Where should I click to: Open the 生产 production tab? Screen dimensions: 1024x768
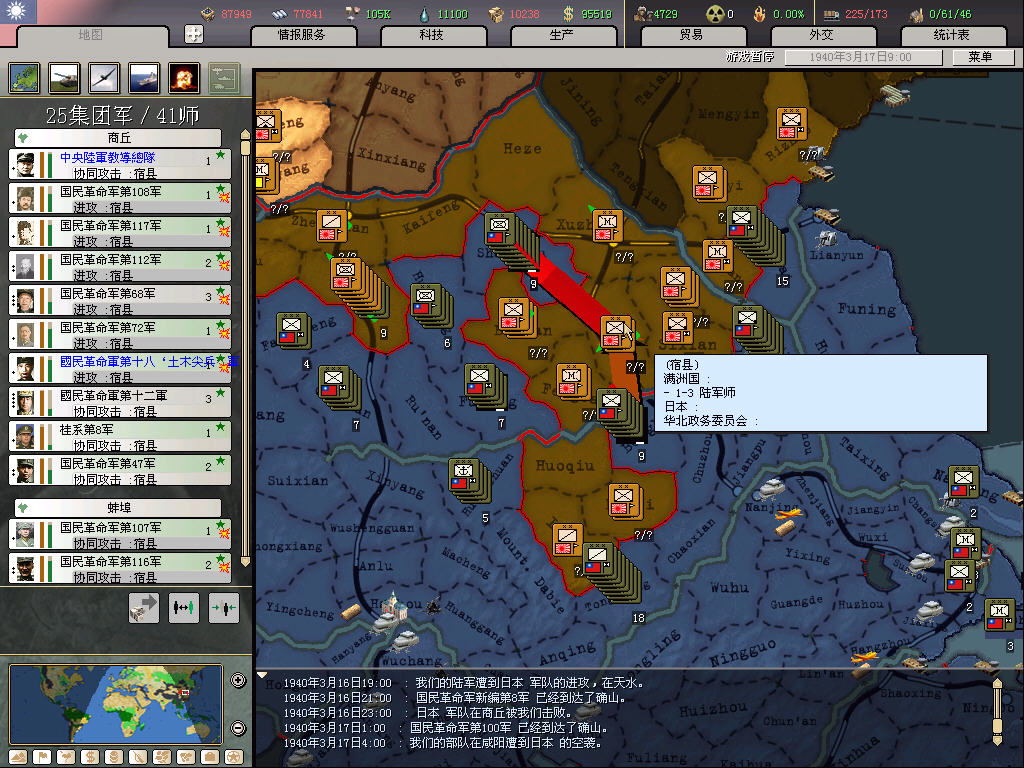pyautogui.click(x=562, y=35)
